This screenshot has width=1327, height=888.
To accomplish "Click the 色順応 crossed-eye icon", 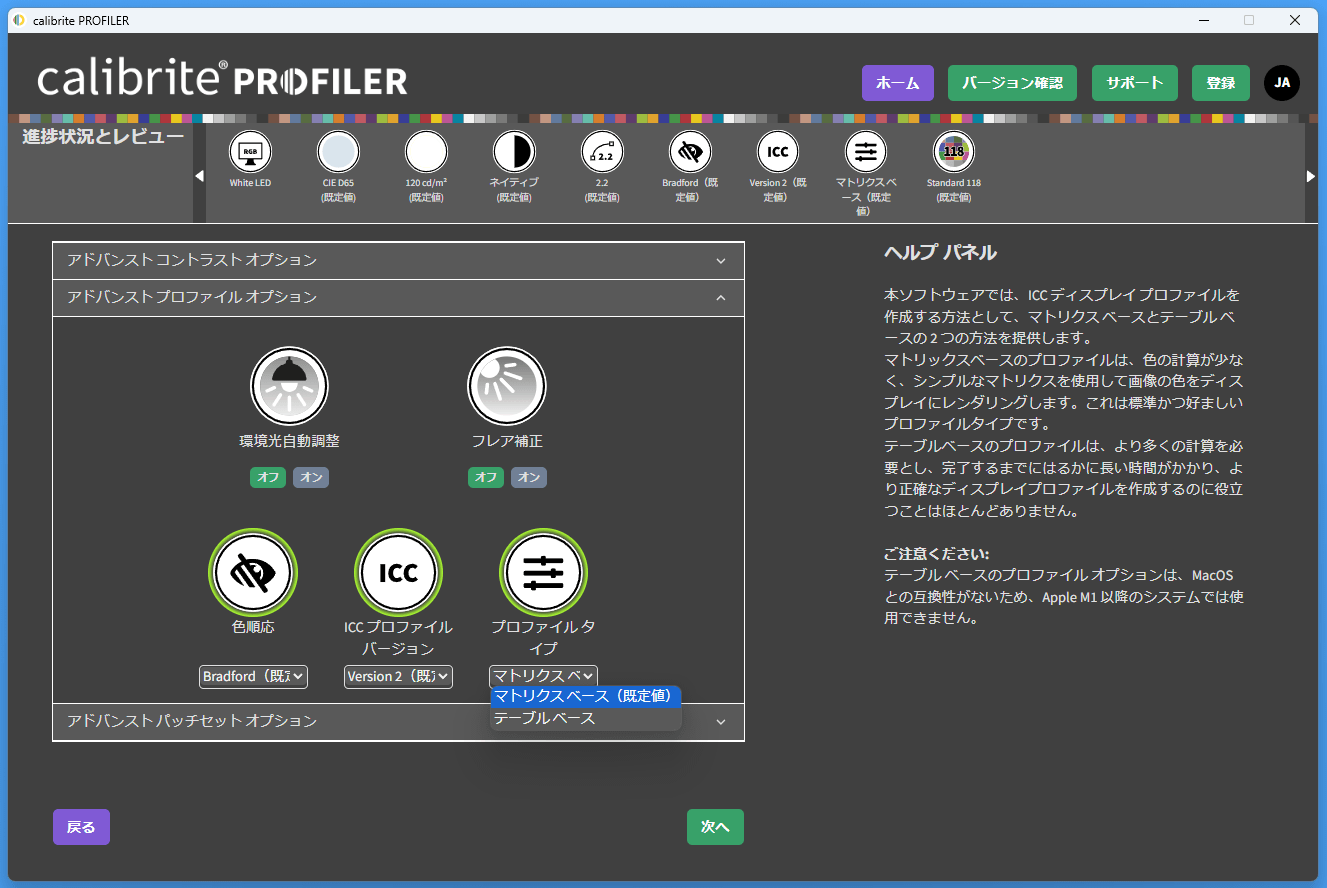I will [252, 572].
